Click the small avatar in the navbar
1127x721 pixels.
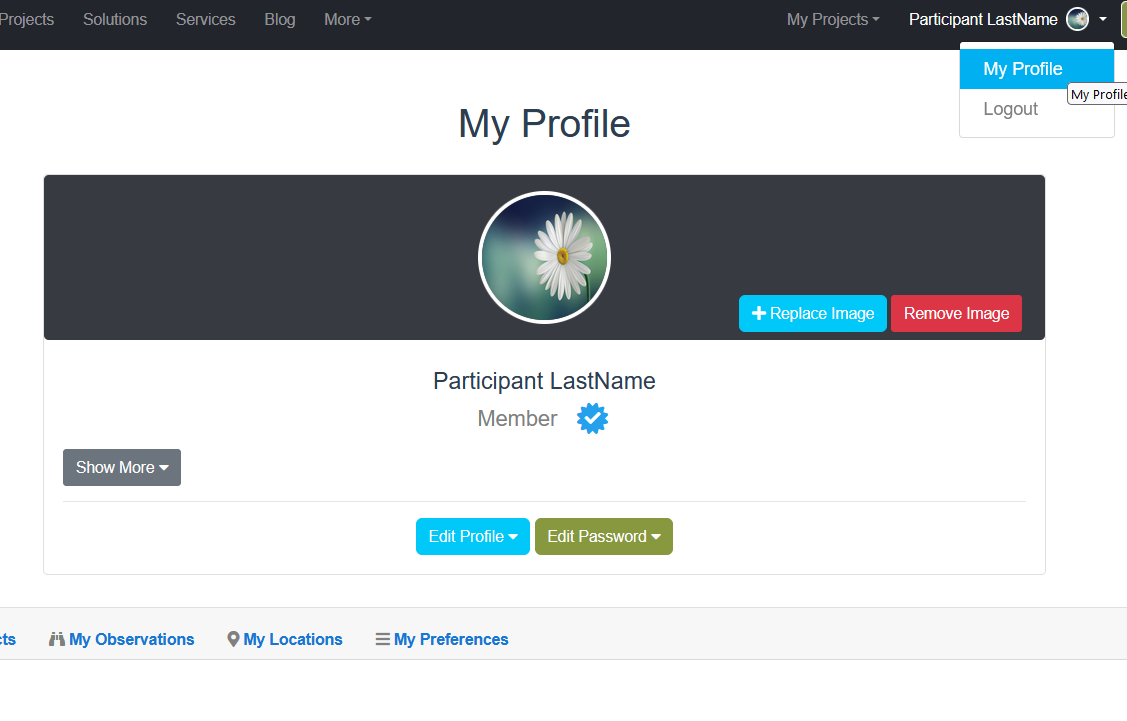(1077, 19)
